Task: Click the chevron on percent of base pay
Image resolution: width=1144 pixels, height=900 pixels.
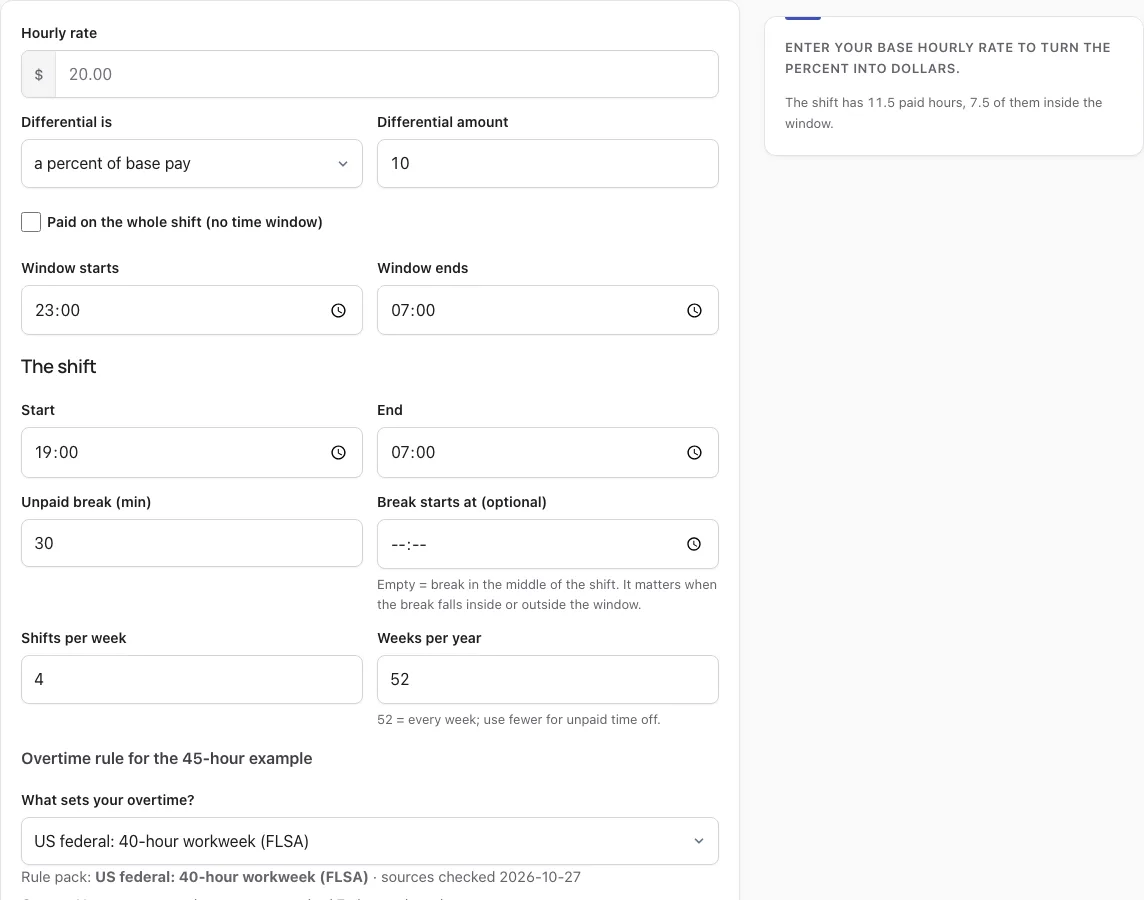Action: click(x=343, y=164)
